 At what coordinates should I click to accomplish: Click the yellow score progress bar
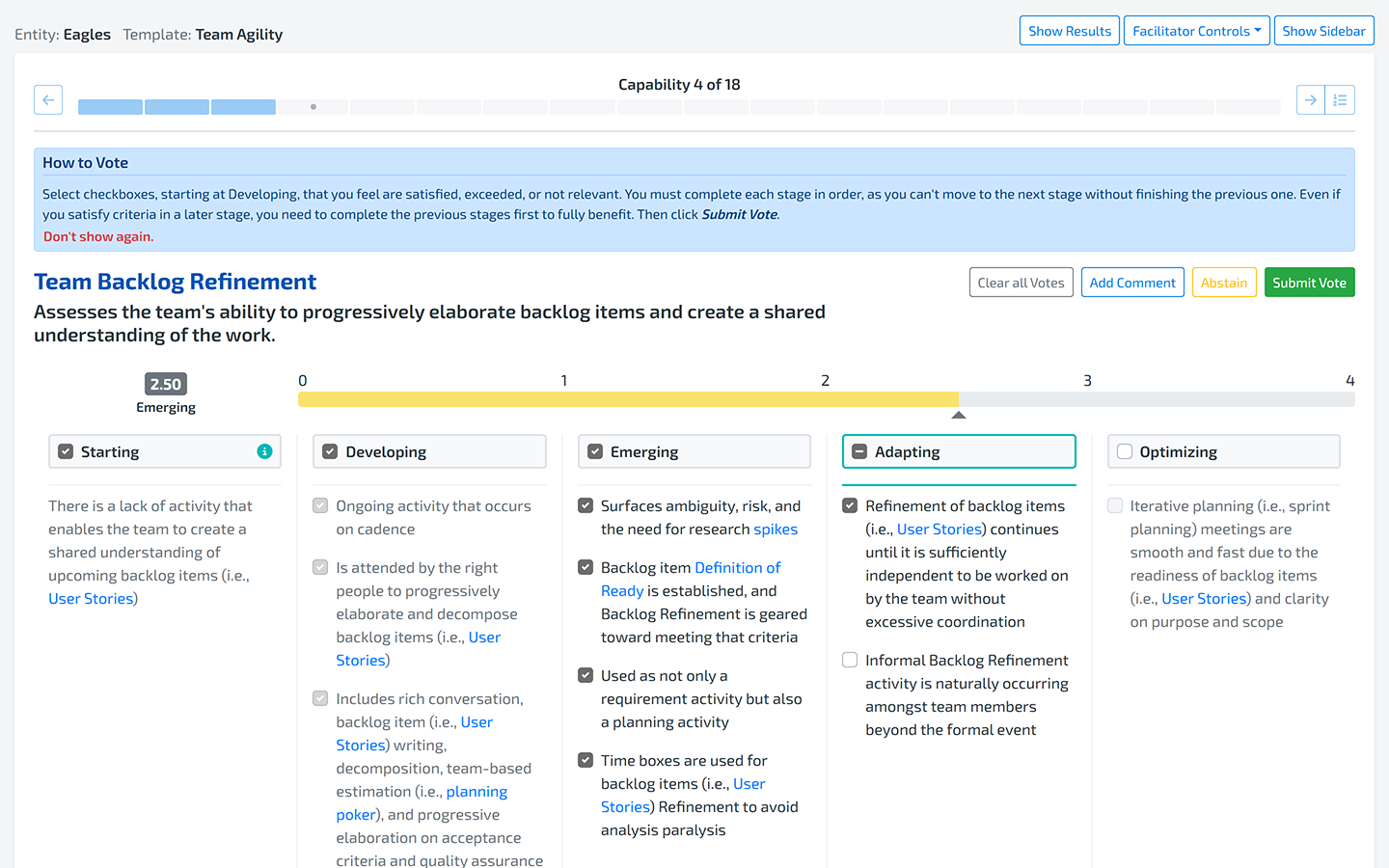(627, 399)
